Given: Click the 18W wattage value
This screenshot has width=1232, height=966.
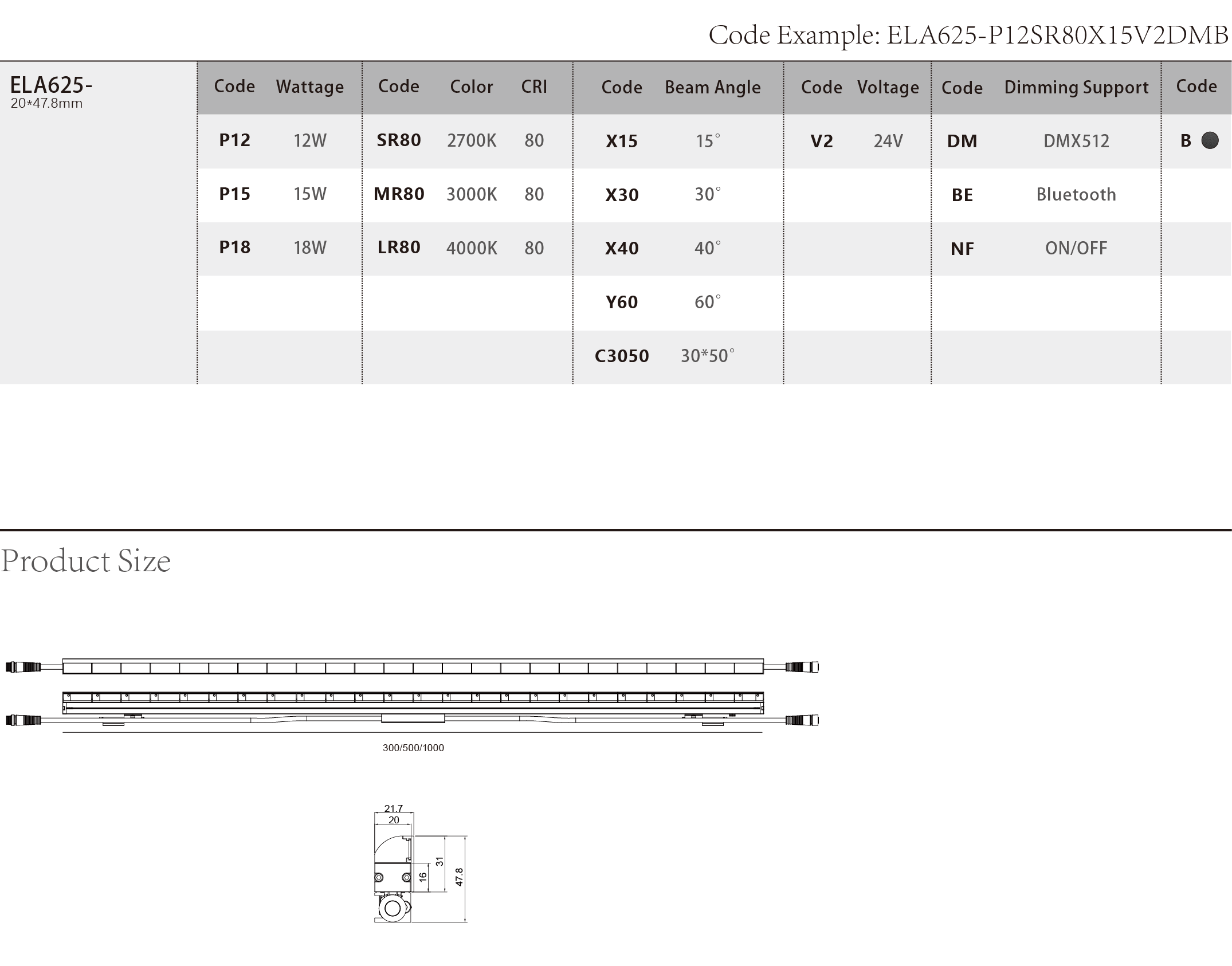Looking at the screenshot, I should tap(310, 248).
